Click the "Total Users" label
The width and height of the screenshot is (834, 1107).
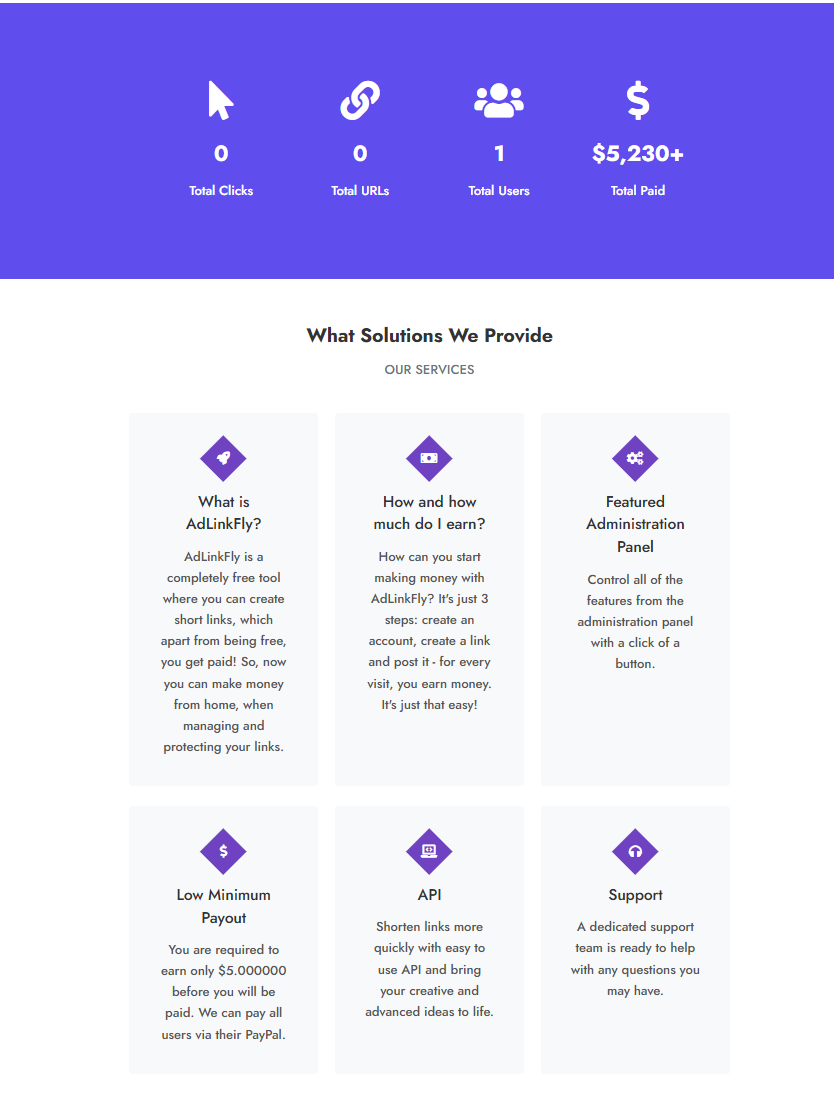(499, 191)
